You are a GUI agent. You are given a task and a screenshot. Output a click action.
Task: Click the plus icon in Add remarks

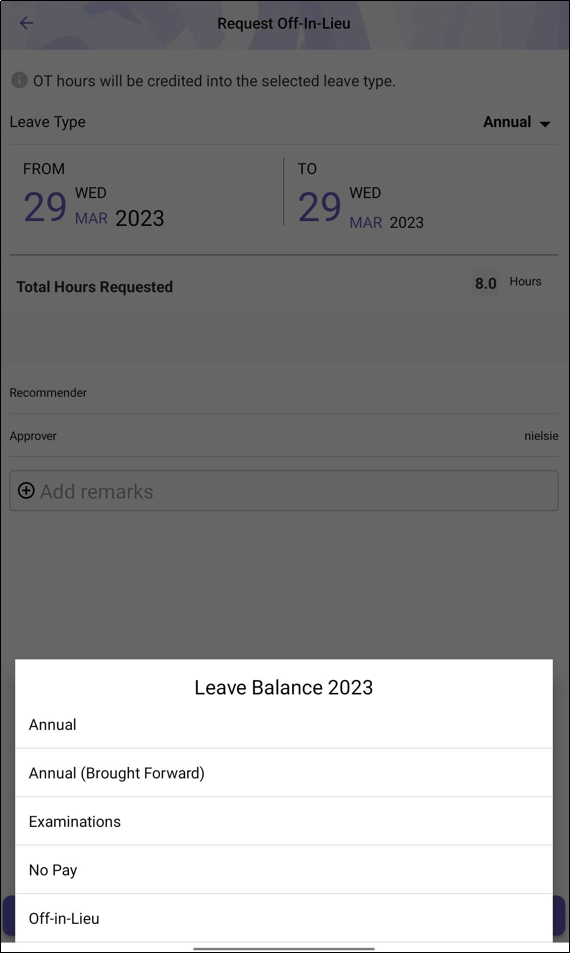coord(26,490)
